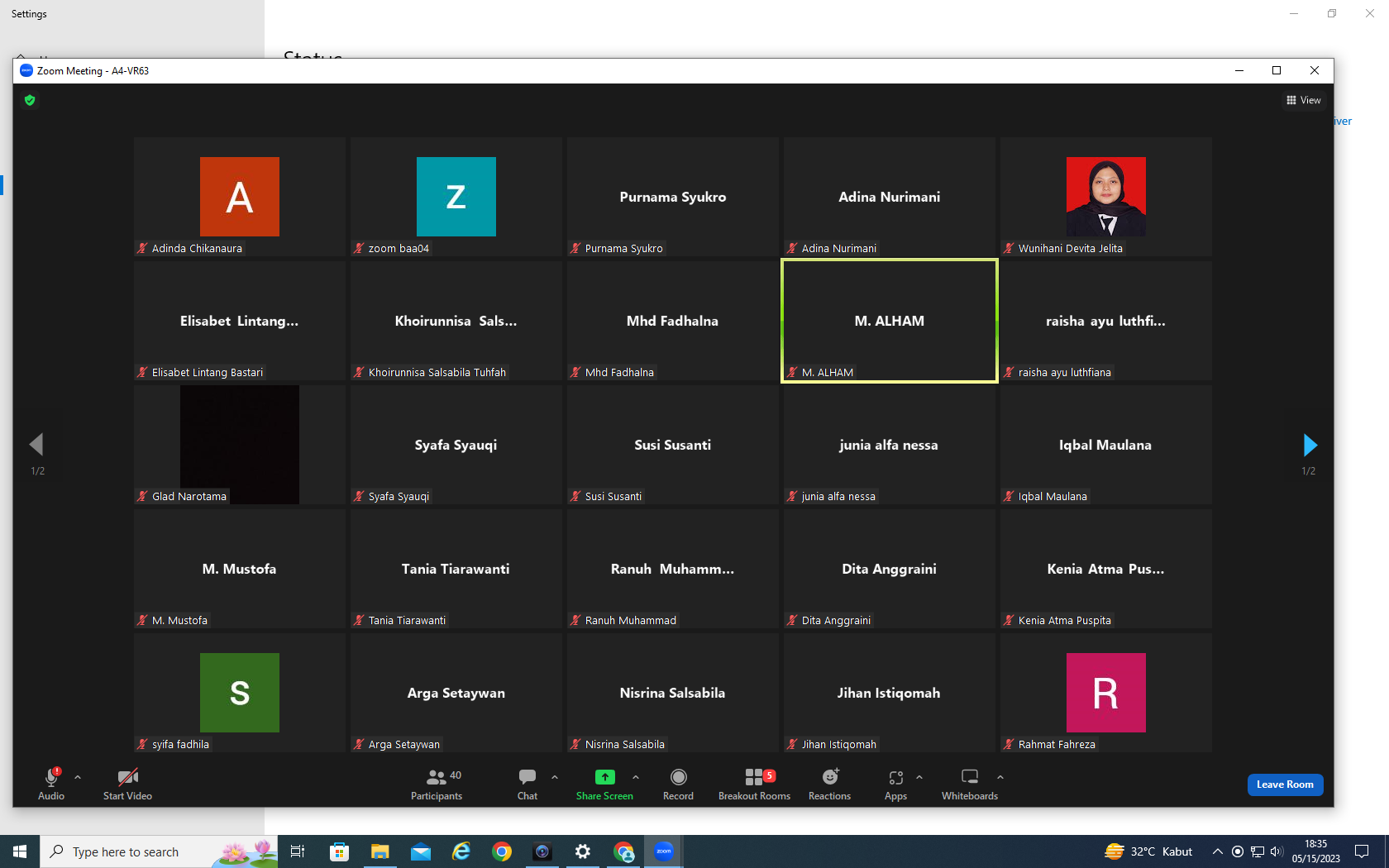Image resolution: width=1389 pixels, height=868 pixels.
Task: Expand audio options arrow next to Audio
Action: click(x=78, y=777)
